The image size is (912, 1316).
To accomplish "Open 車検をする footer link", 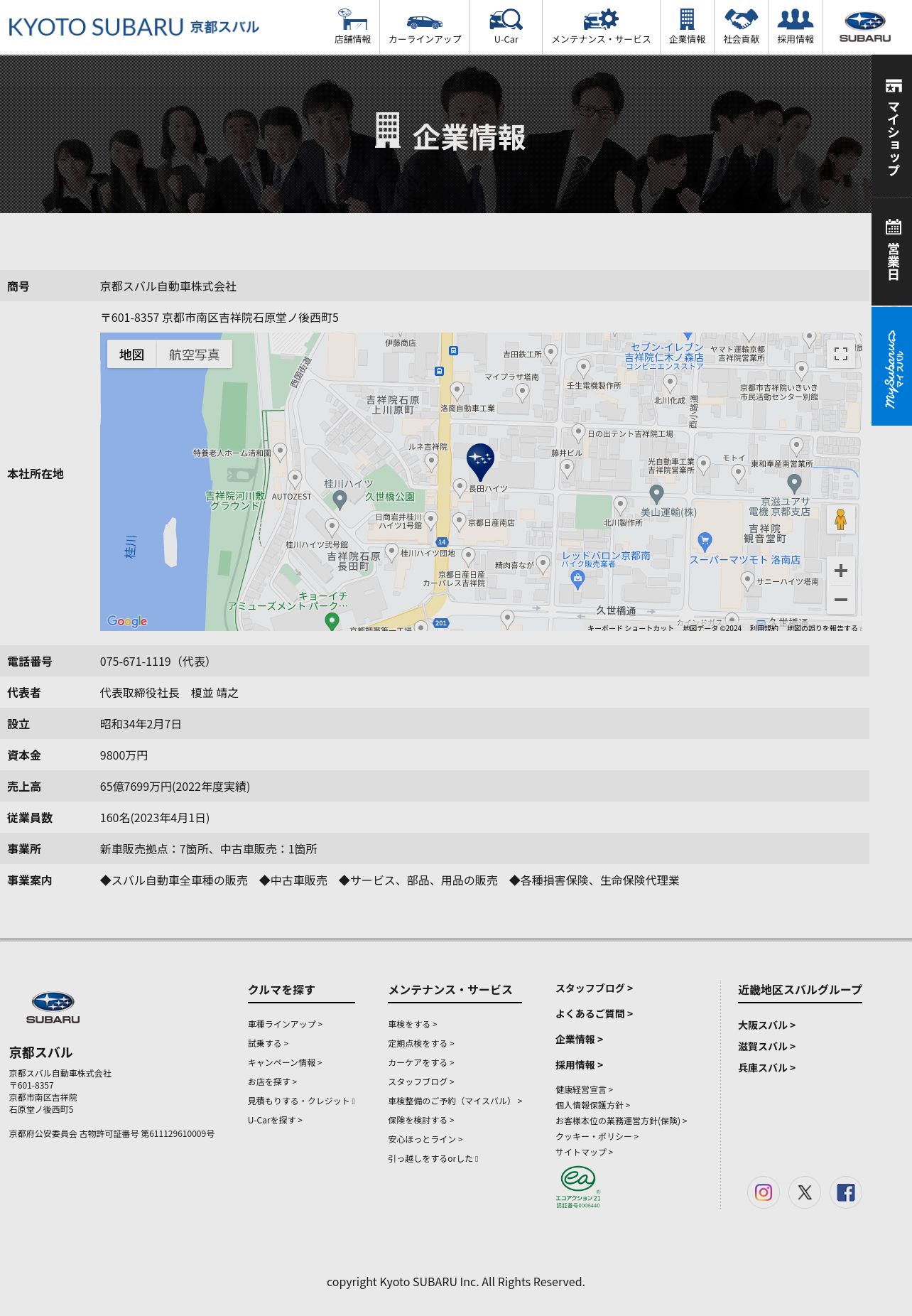I will (413, 1024).
